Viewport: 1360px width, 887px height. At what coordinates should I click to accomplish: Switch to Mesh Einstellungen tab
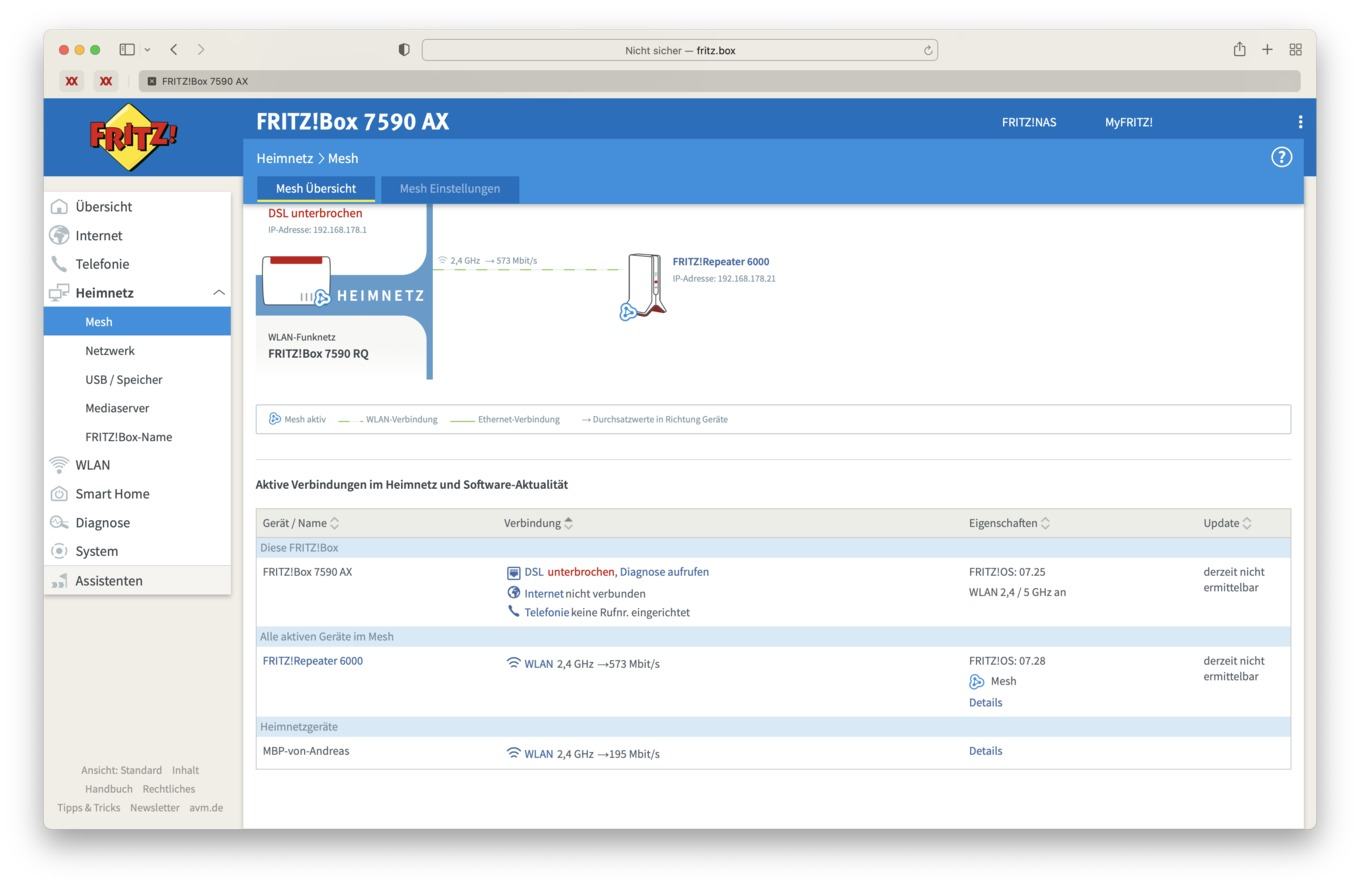pyautogui.click(x=450, y=188)
